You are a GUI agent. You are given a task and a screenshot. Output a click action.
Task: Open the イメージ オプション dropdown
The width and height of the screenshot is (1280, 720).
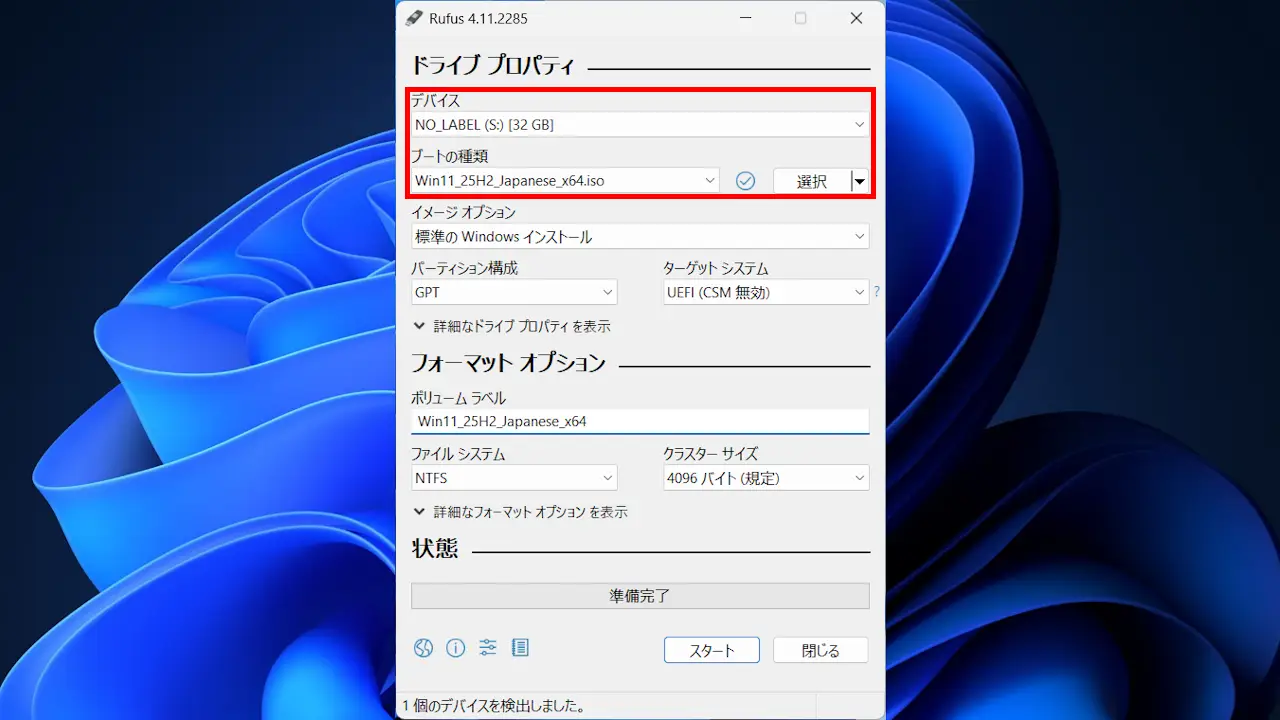coord(640,237)
